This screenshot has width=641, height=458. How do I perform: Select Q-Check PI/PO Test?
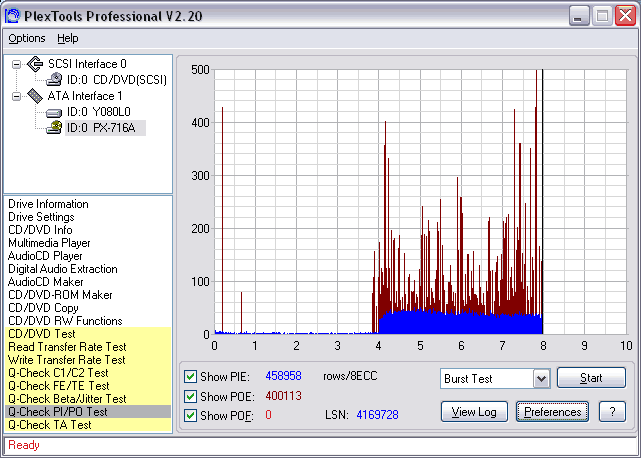[88, 412]
